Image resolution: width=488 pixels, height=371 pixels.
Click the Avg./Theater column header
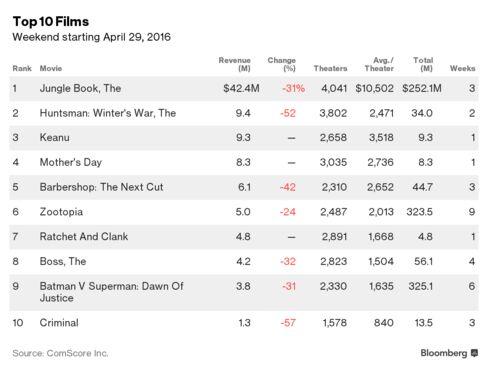379,64
